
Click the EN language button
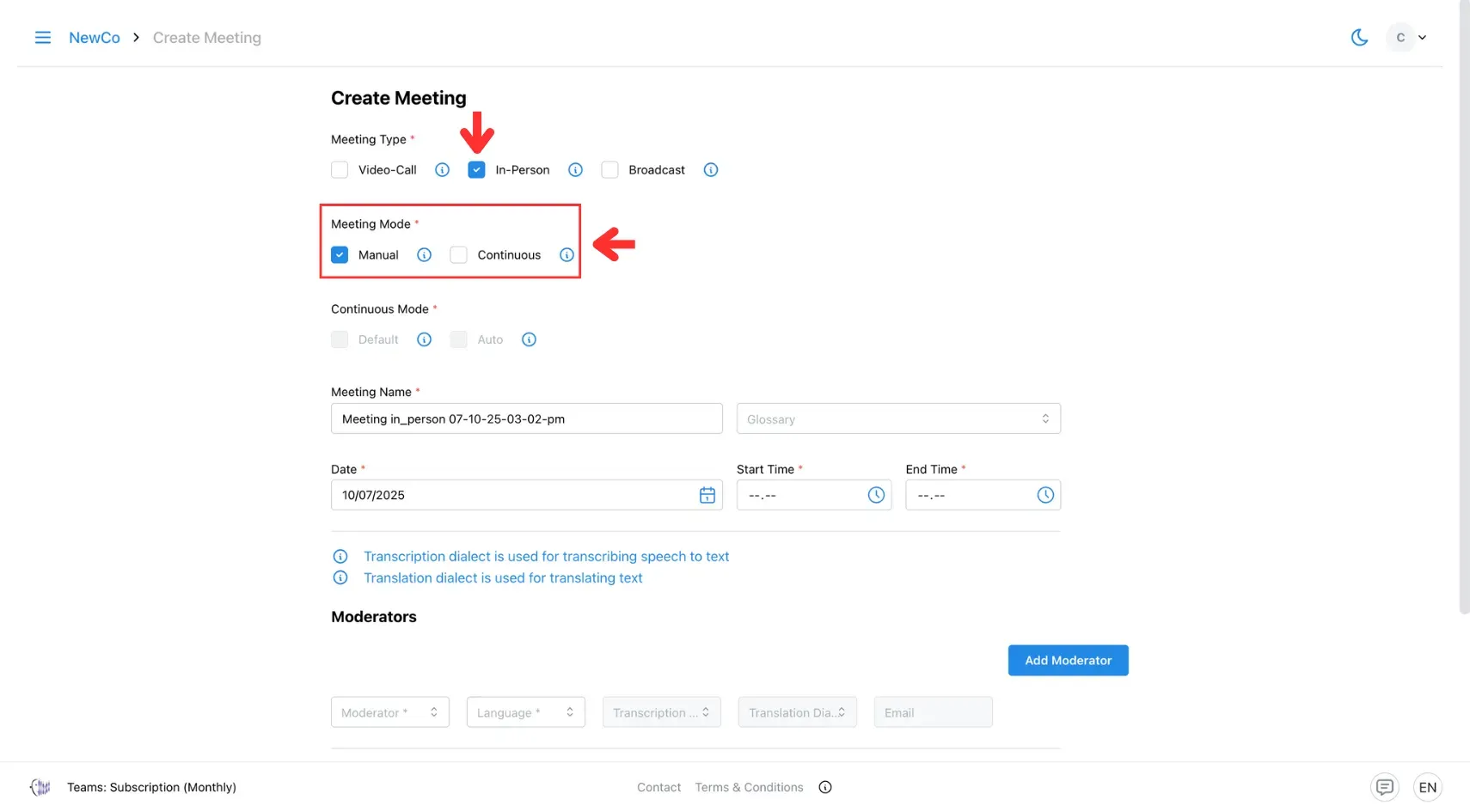click(x=1428, y=787)
